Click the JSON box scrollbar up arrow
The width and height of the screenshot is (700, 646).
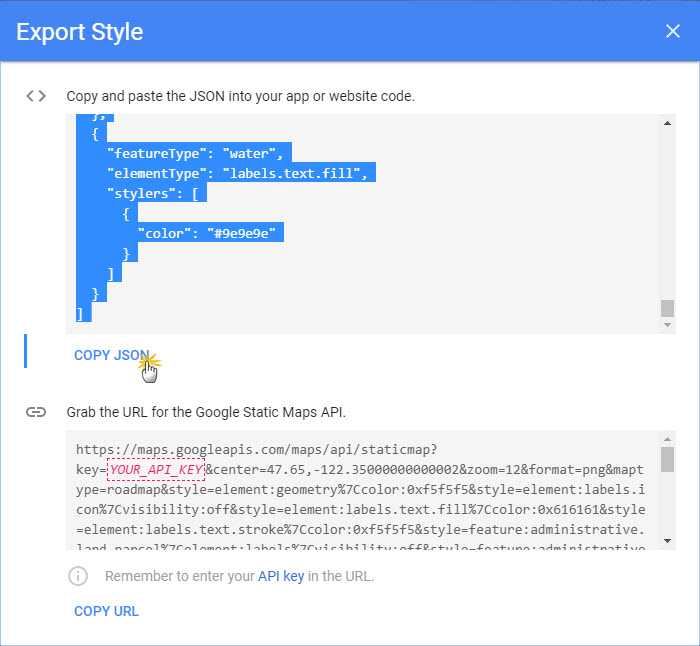click(x=667, y=122)
